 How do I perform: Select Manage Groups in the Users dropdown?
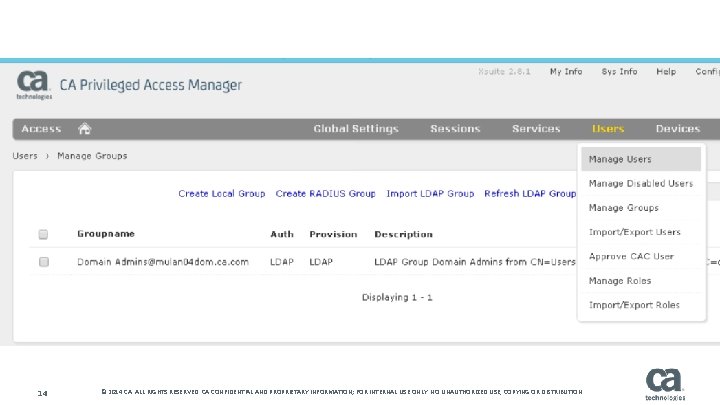641,208
